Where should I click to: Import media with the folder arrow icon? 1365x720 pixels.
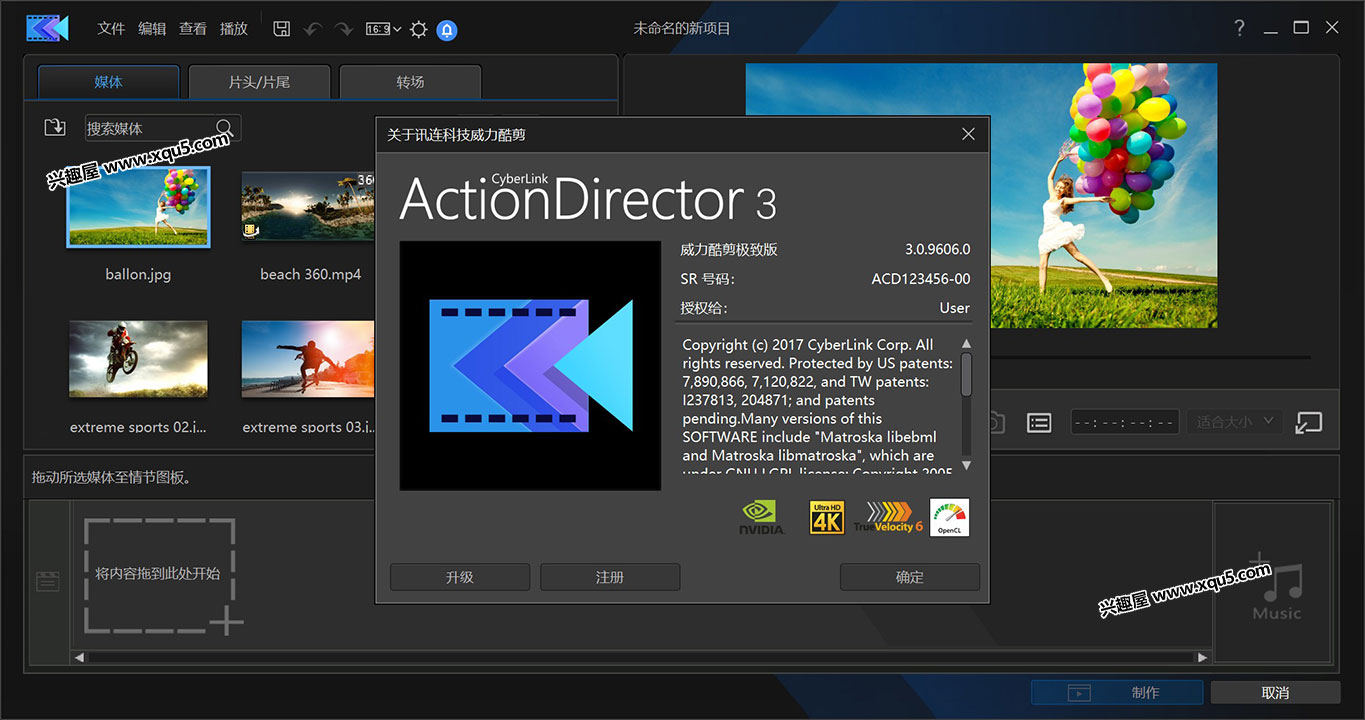pos(55,127)
